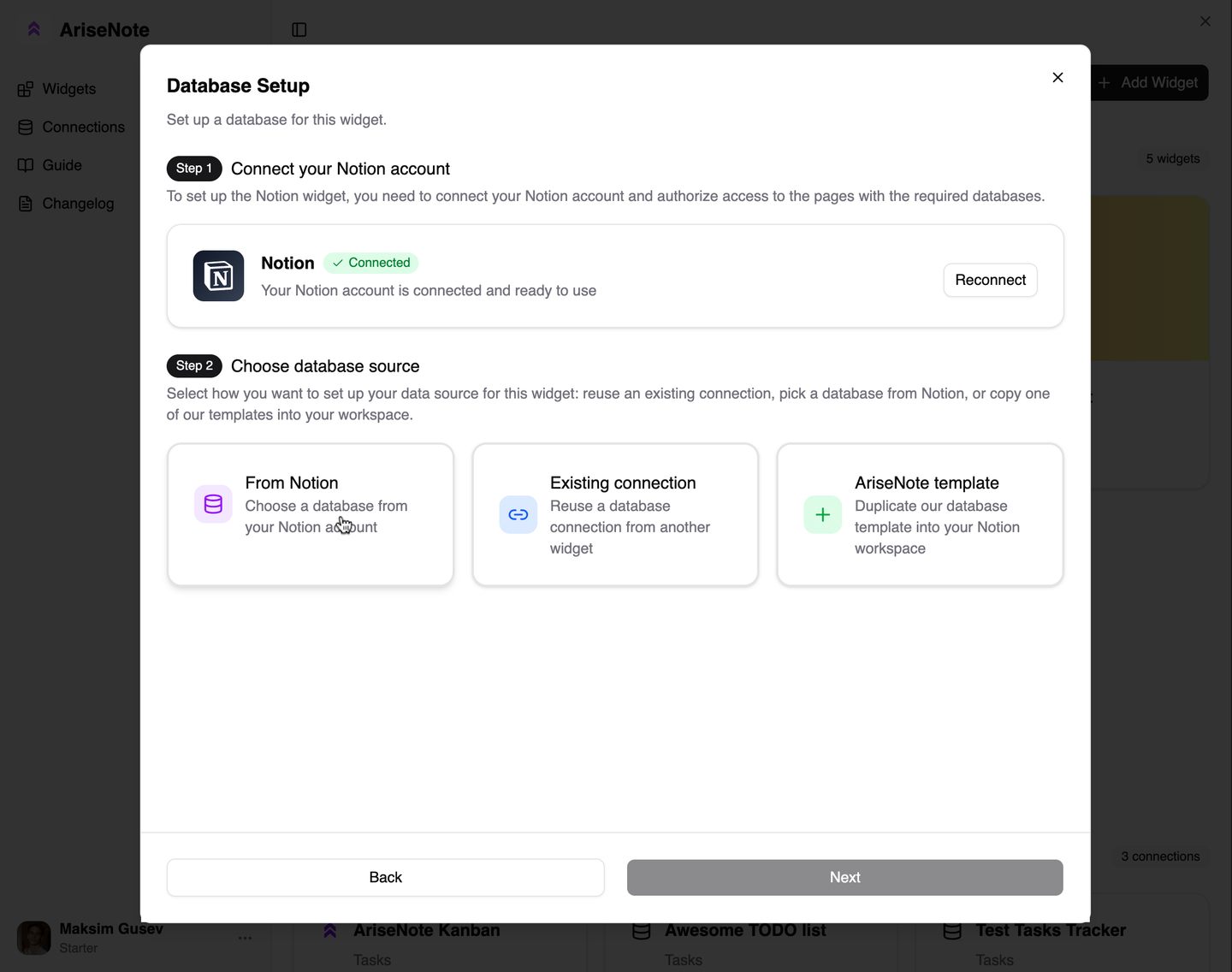The width and height of the screenshot is (1232, 972).
Task: Click the Starter plan label
Action: tap(79, 948)
